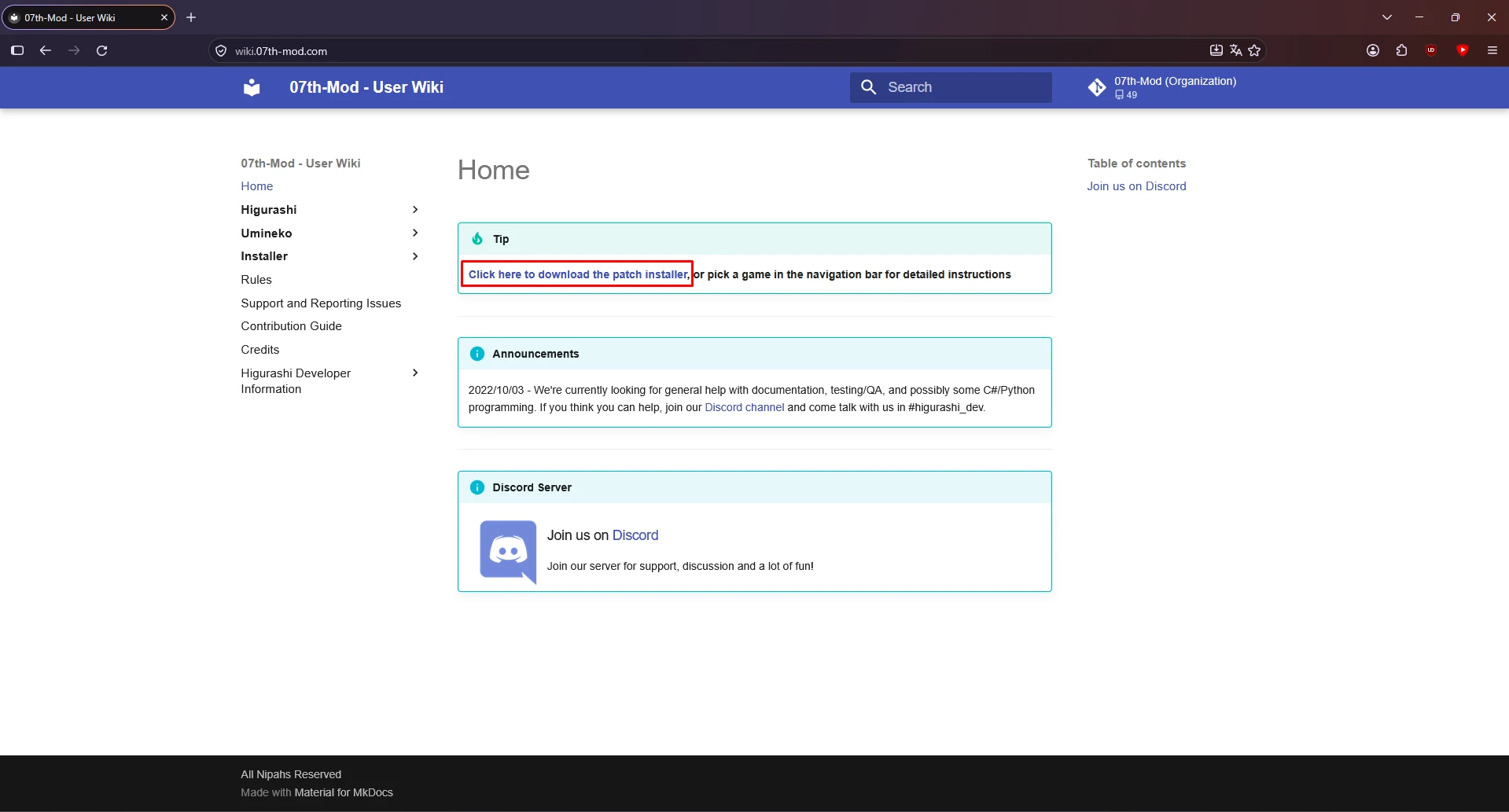Open the Contribution Guide page
This screenshot has width=1509, height=812.
pyautogui.click(x=291, y=326)
